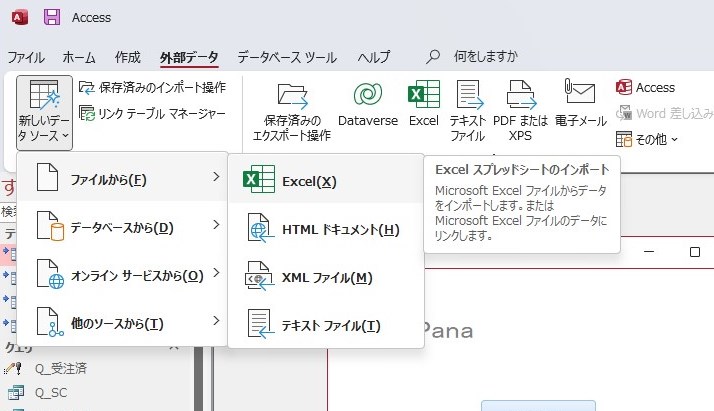The height and width of the screenshot is (411, 714).
Task: Select the Q_受注済 query in navigation pane
Action: click(x=61, y=368)
